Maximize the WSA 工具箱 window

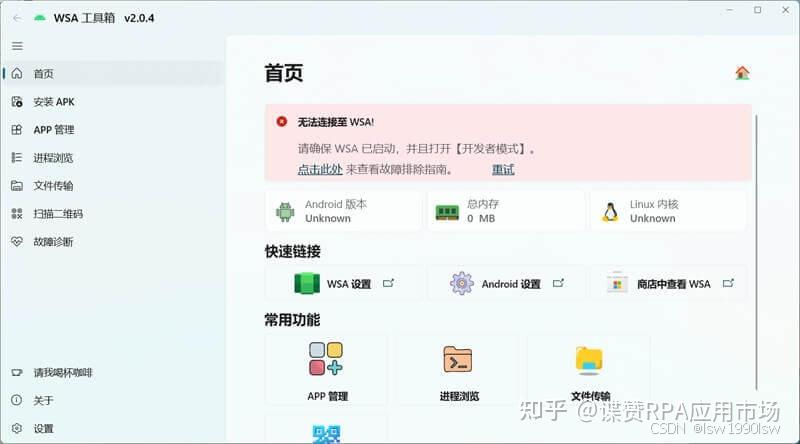(758, 10)
